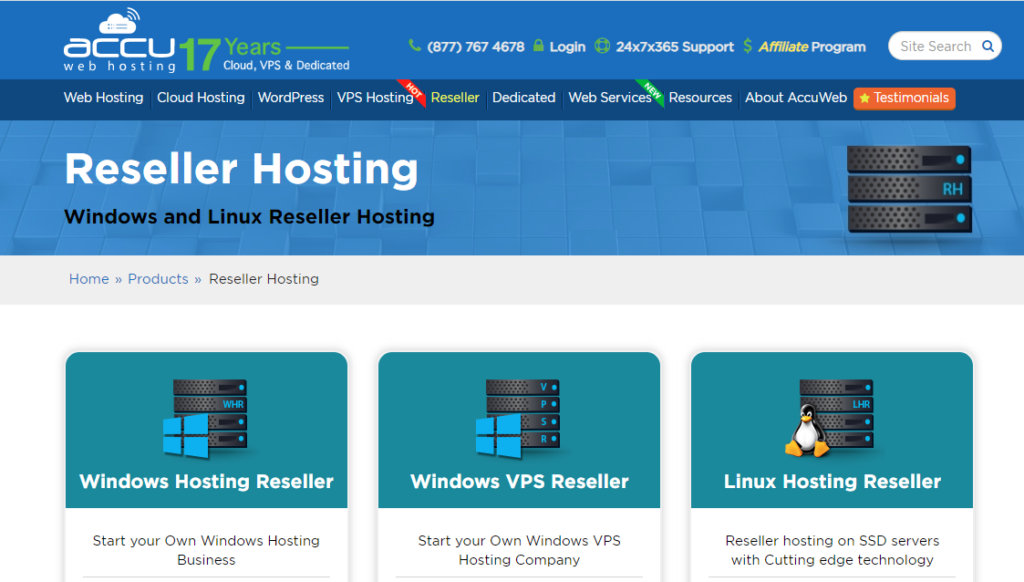Click the dollar sign affiliate icon
The width and height of the screenshot is (1024, 582).
(748, 46)
